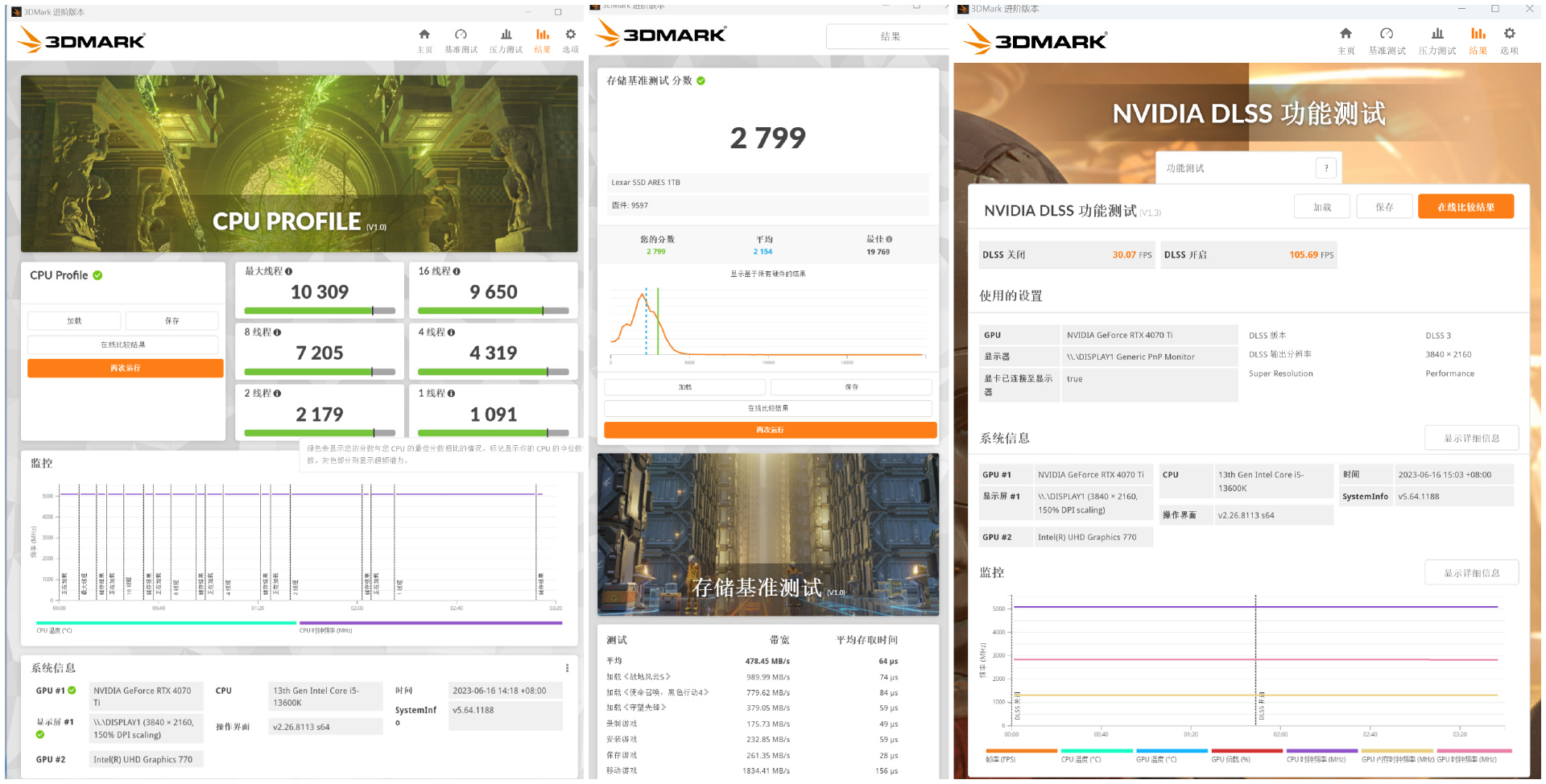Screen dimensions: 1546x784
Task: Show info for 8 线程 score
Action: tap(277, 332)
